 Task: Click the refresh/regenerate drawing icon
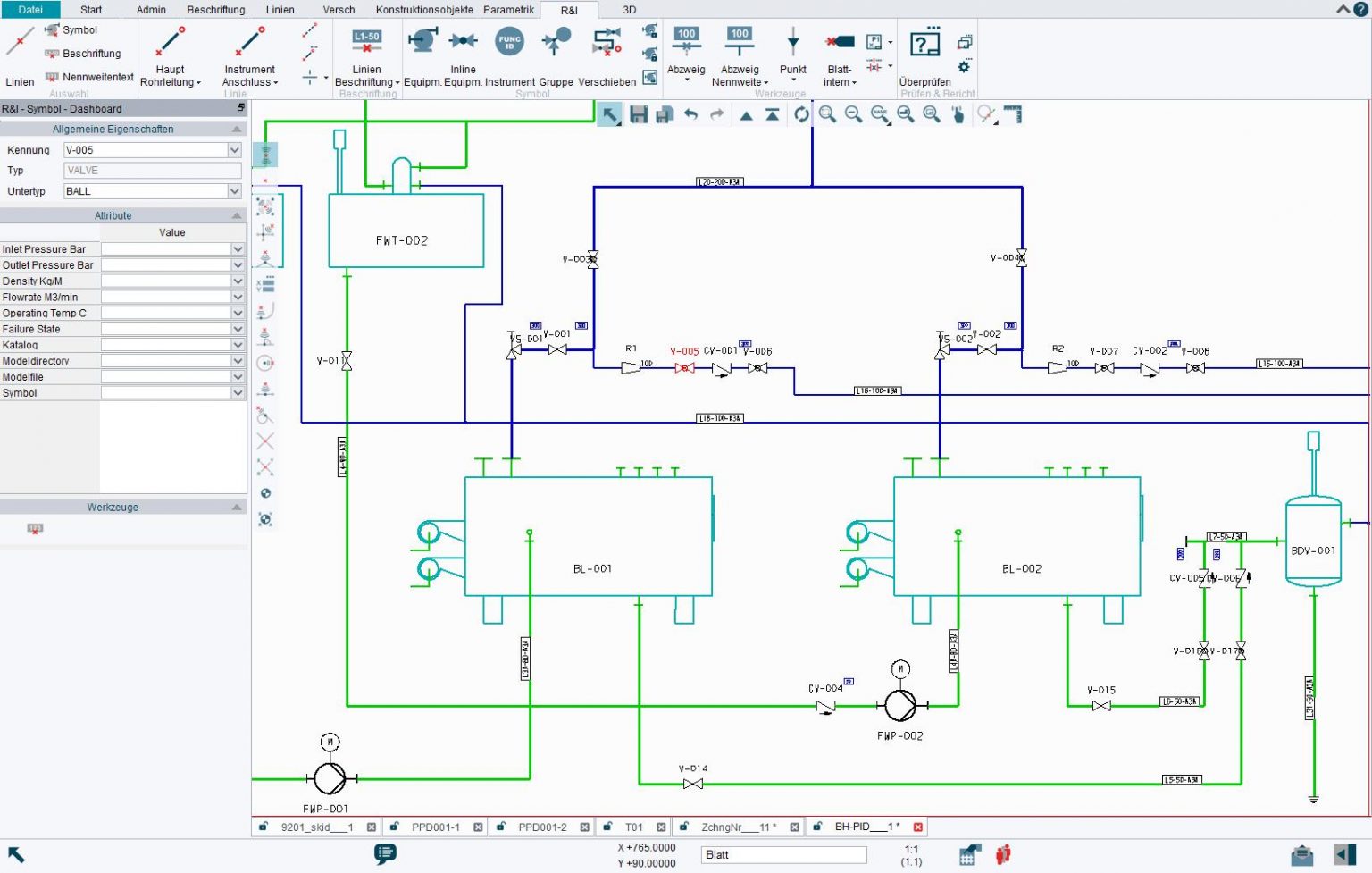(x=801, y=114)
